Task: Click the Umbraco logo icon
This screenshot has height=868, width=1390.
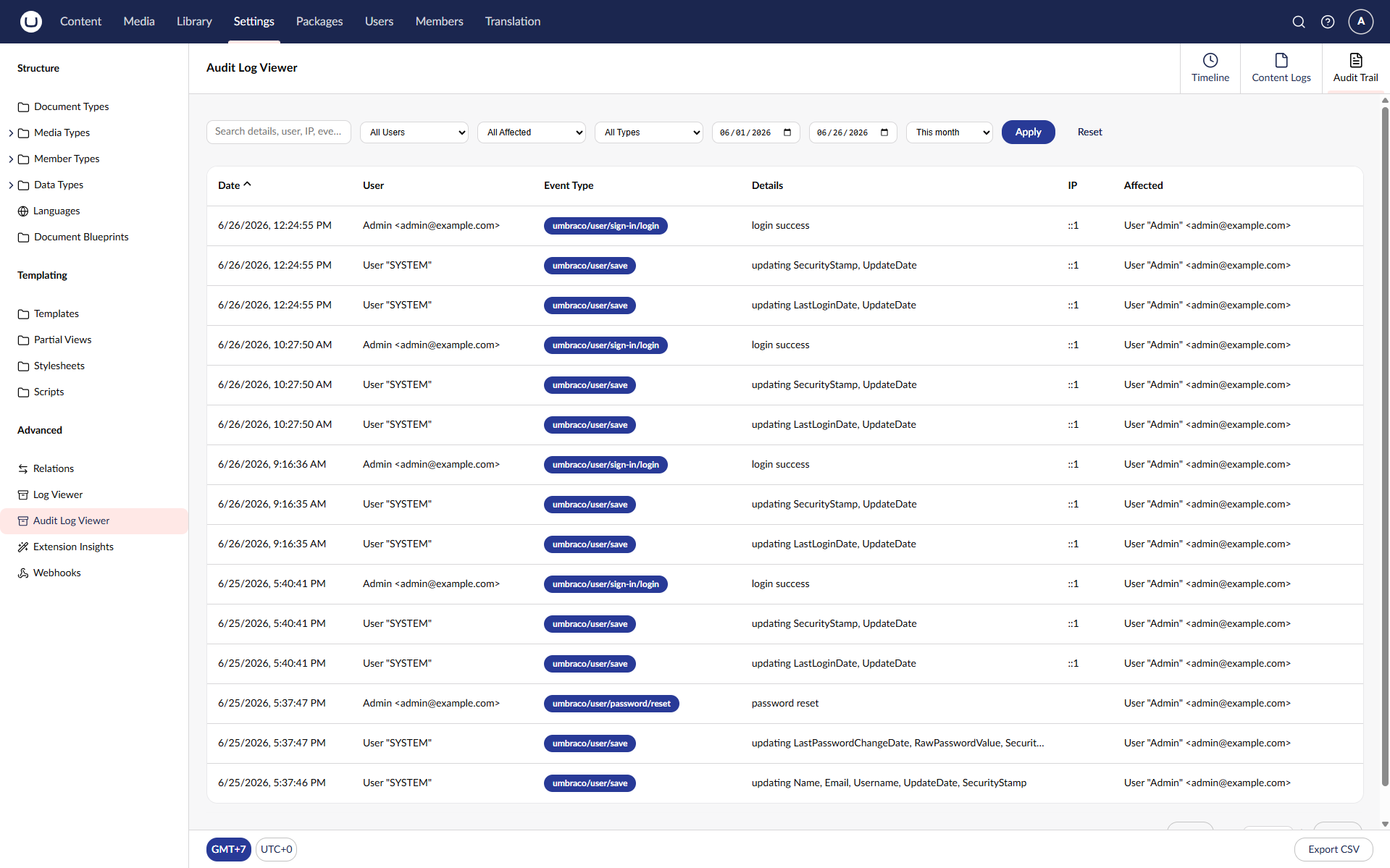Action: pos(30,22)
